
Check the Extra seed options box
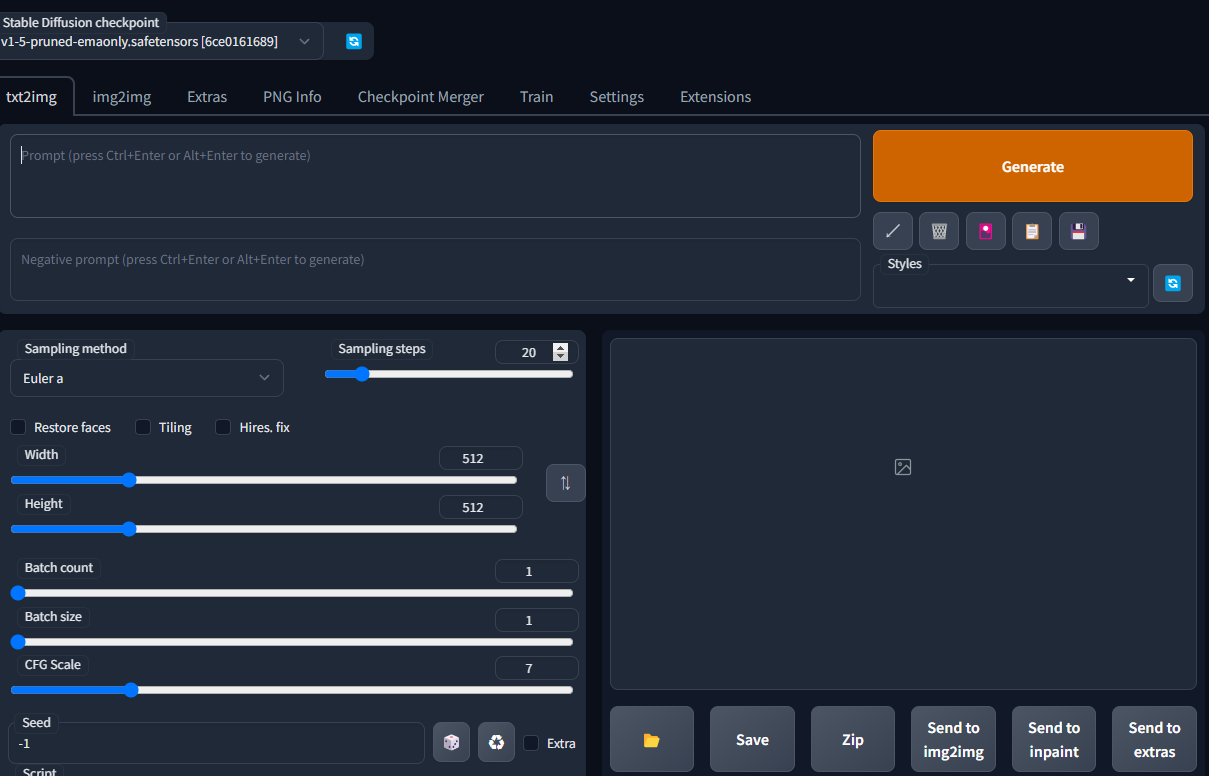[531, 743]
